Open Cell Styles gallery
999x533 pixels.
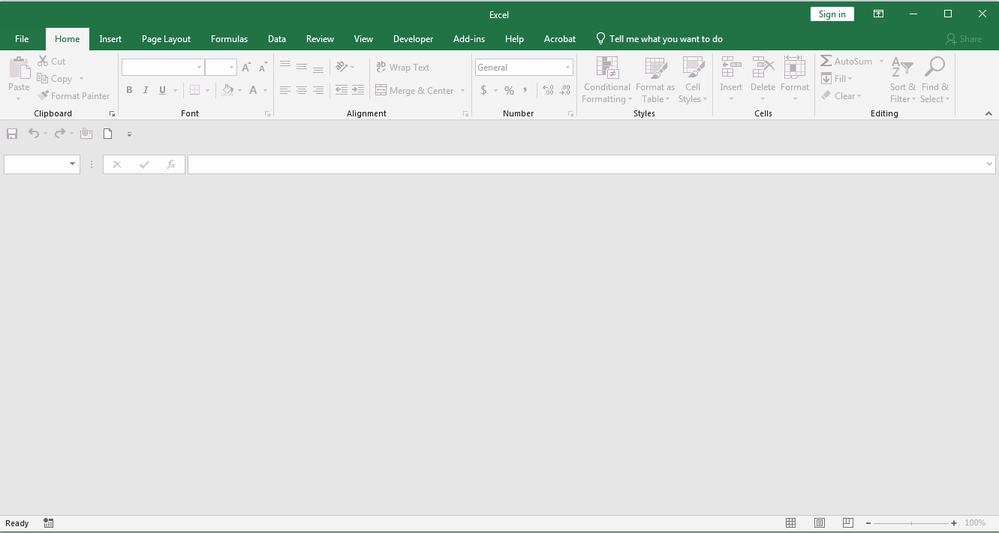click(x=693, y=80)
